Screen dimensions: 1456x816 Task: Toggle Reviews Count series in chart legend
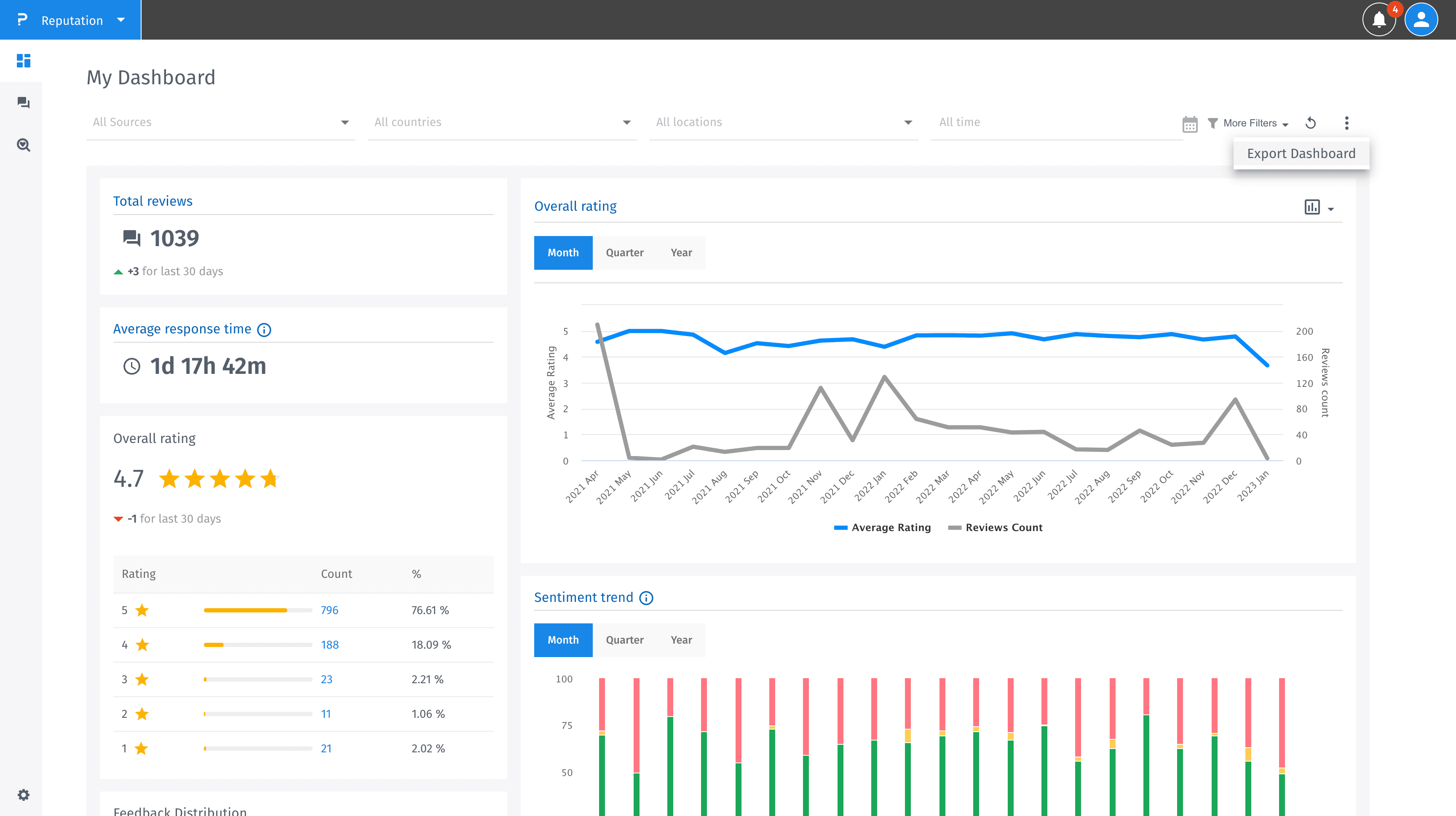[x=996, y=528]
